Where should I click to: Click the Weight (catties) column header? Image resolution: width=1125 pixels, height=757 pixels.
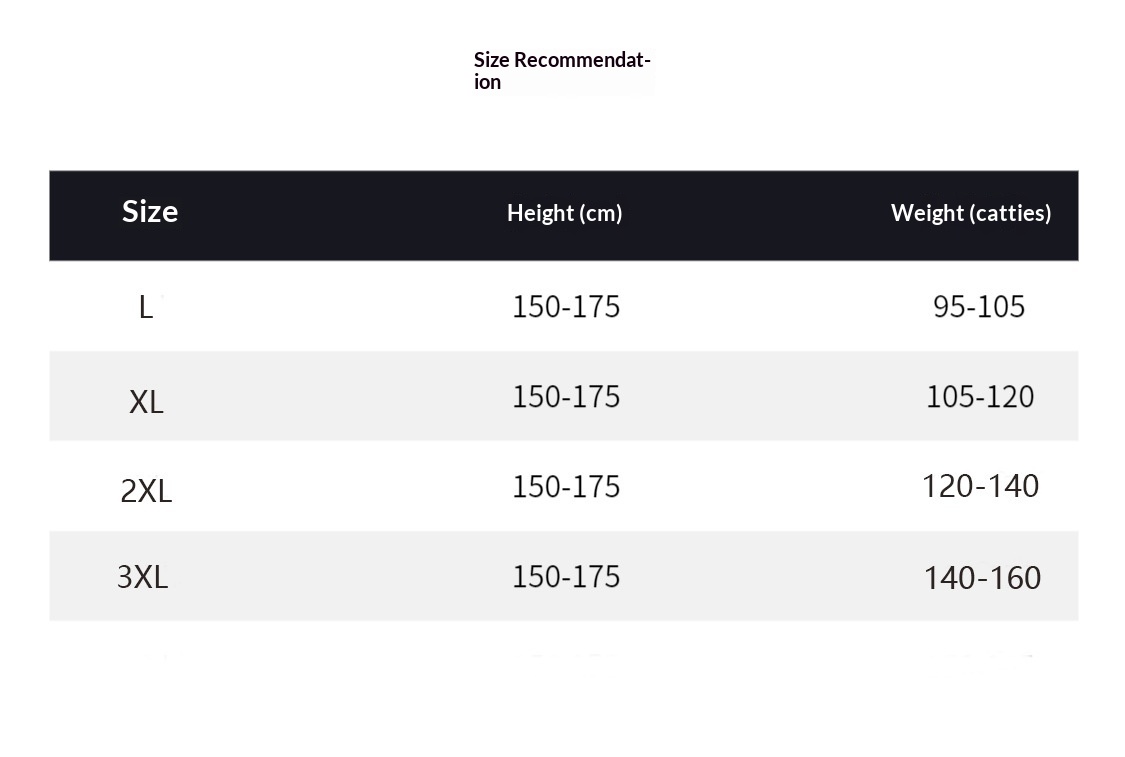970,213
